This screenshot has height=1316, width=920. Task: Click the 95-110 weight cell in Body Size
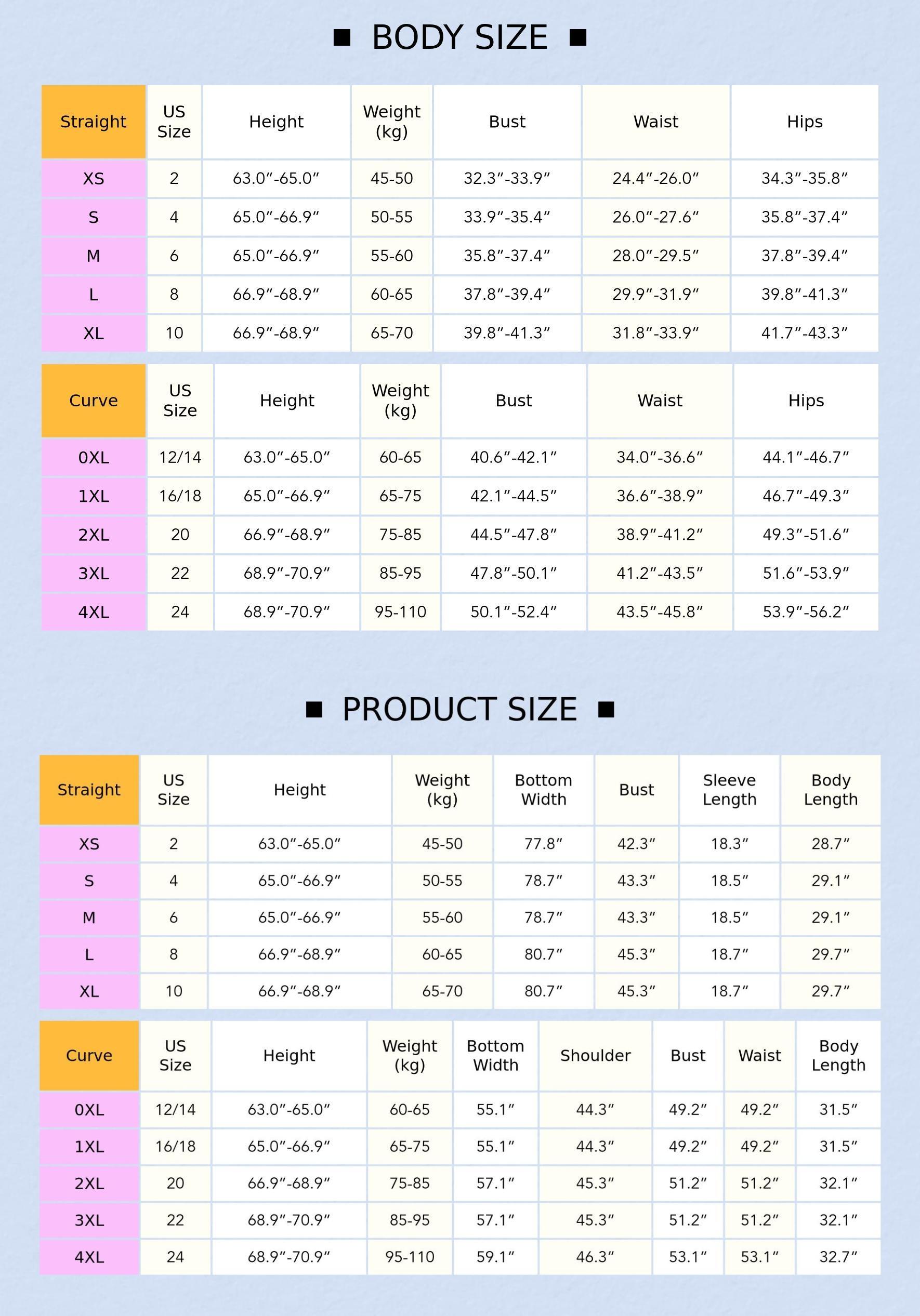400,612
